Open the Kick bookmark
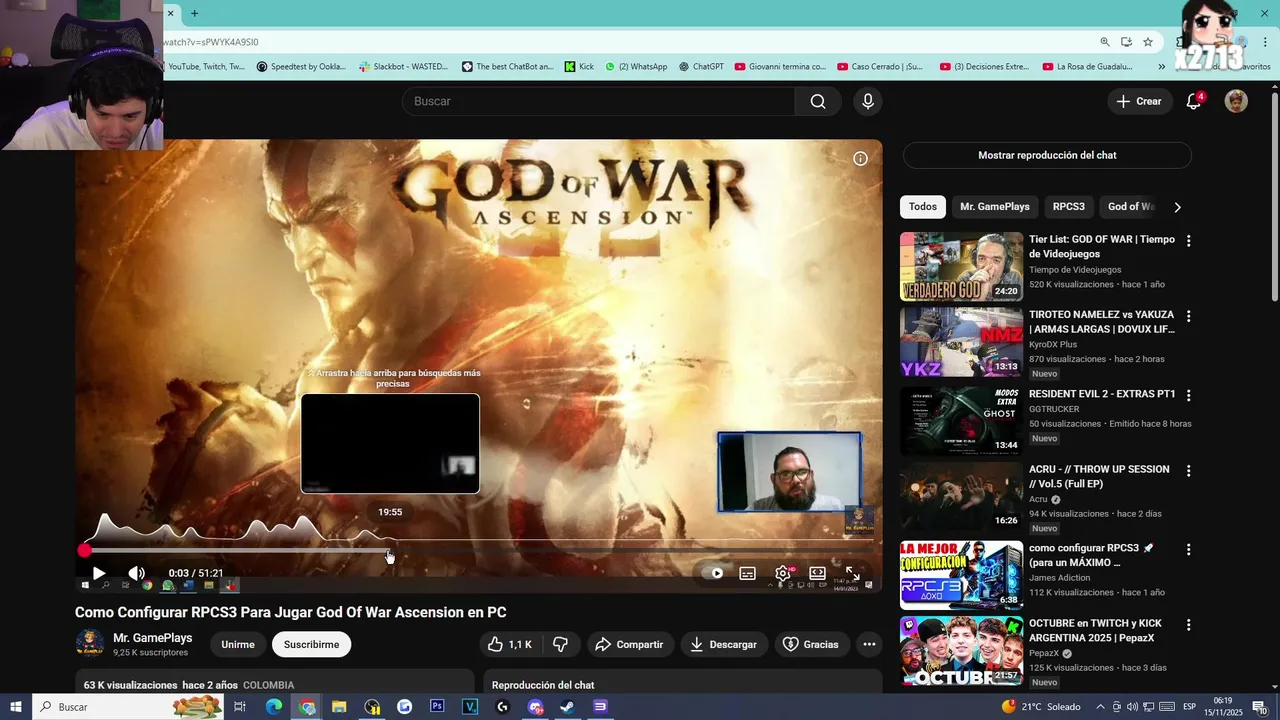This screenshot has width=1280, height=720. click(x=579, y=67)
